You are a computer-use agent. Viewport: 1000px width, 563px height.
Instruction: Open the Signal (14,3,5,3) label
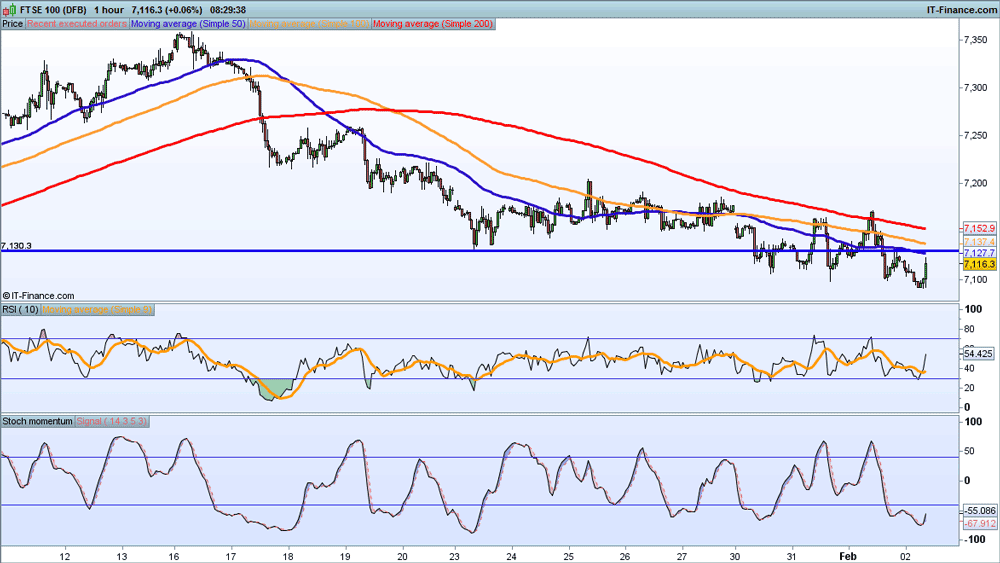(112, 421)
